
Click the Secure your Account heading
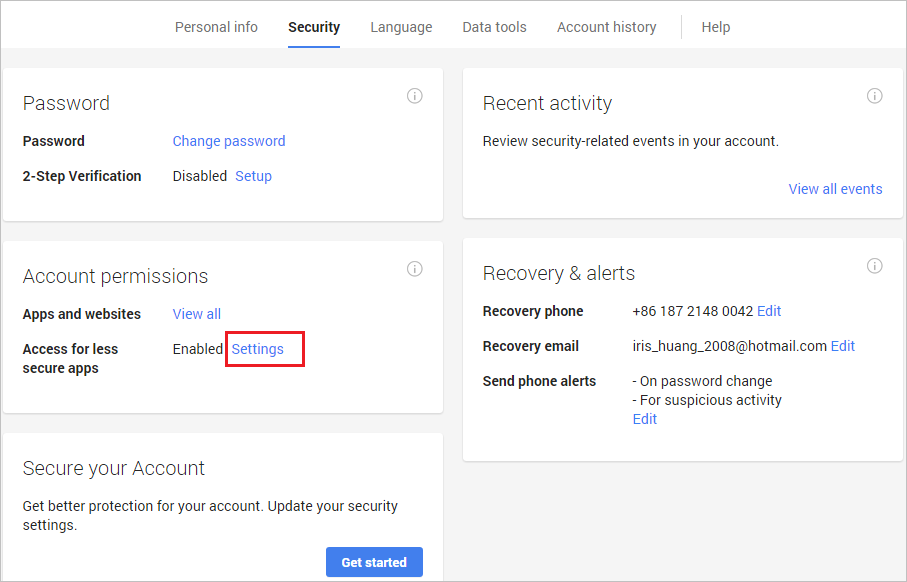[x=114, y=468]
